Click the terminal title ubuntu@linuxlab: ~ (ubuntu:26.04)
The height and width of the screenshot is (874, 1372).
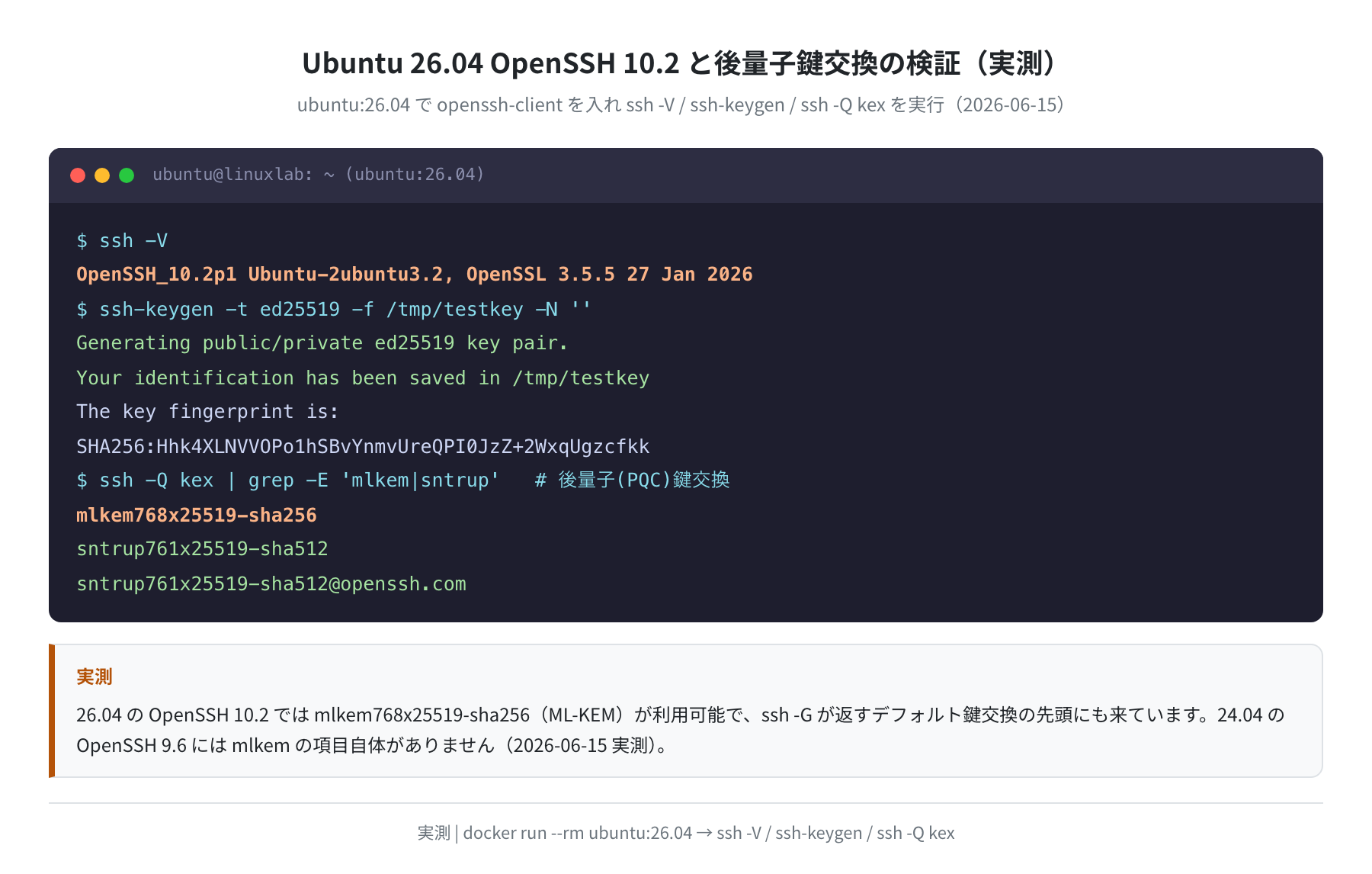(319, 175)
